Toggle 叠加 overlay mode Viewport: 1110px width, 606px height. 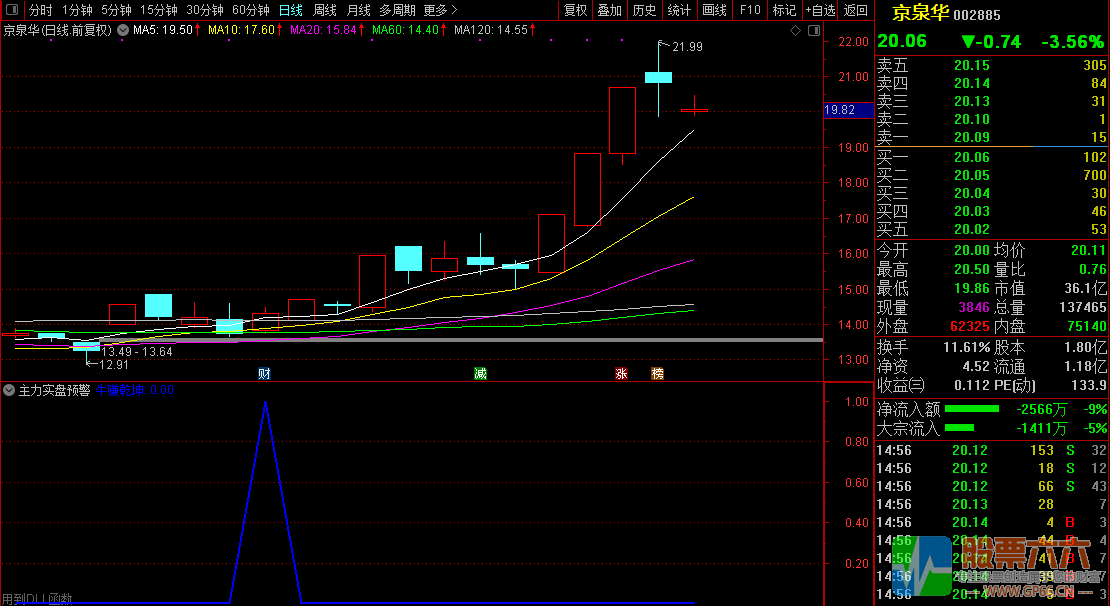pos(609,10)
